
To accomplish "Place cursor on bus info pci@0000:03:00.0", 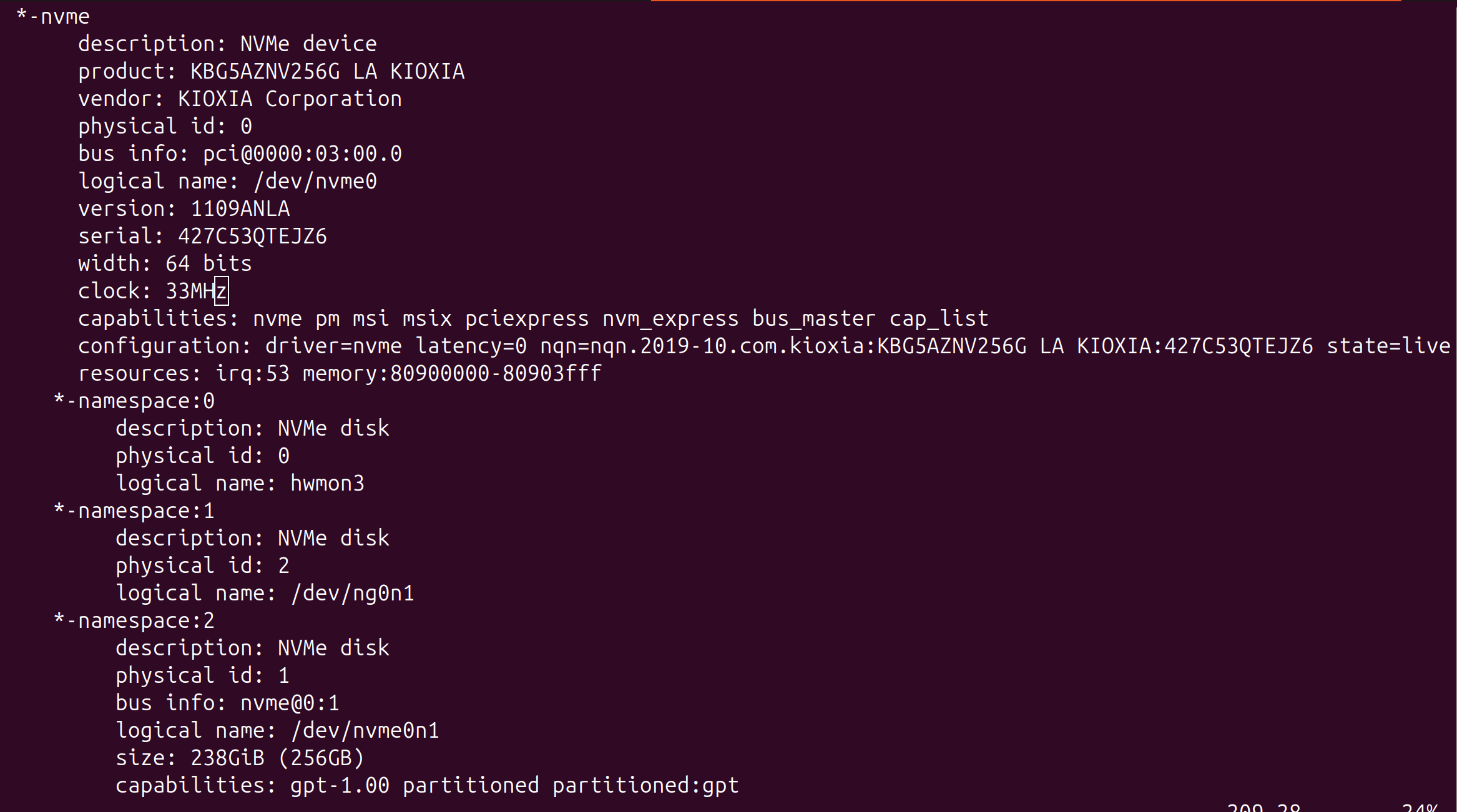I will 302,154.
